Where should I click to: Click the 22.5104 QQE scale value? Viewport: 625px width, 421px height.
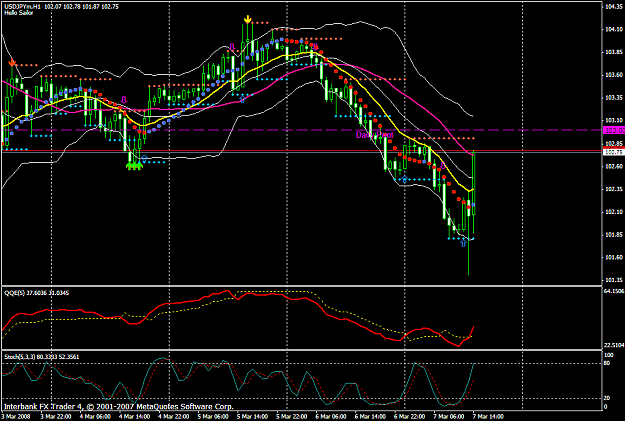(x=614, y=345)
